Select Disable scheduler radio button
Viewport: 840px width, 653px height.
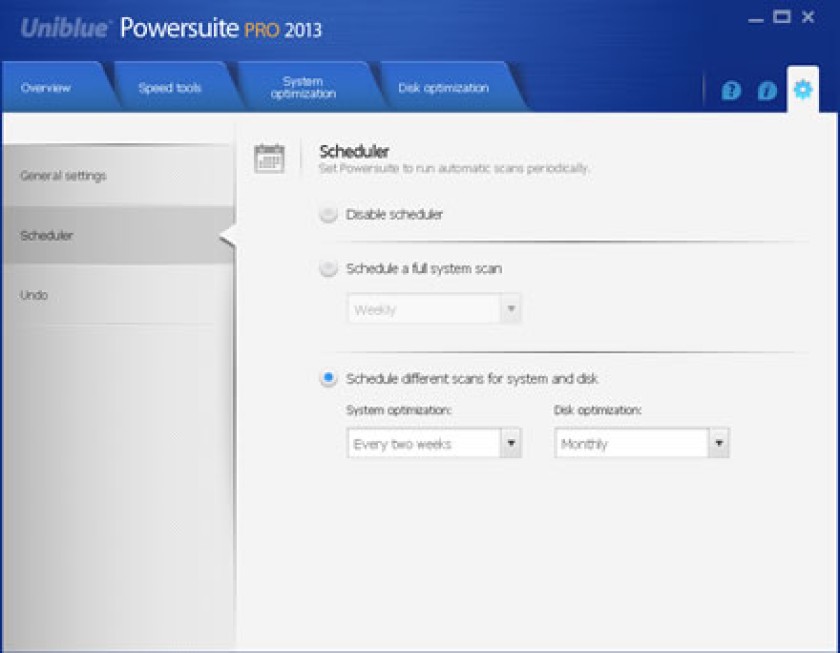[x=328, y=214]
